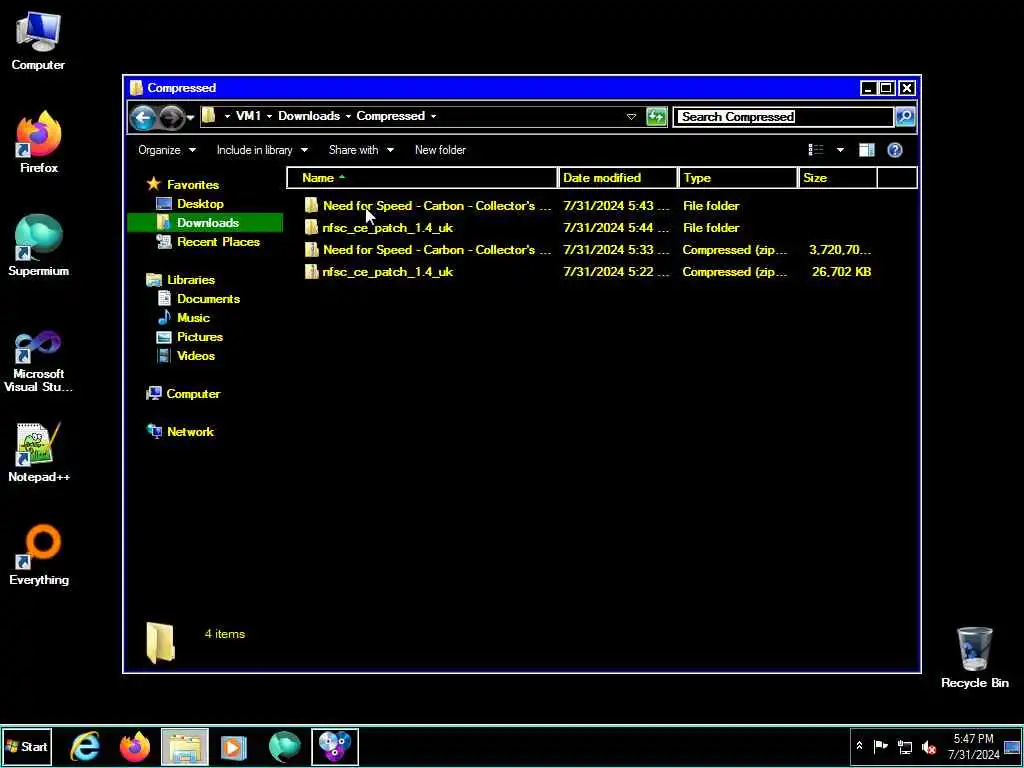
Task: Select the Microsoft Visual Studio desktop shortcut
Action: [38, 361]
